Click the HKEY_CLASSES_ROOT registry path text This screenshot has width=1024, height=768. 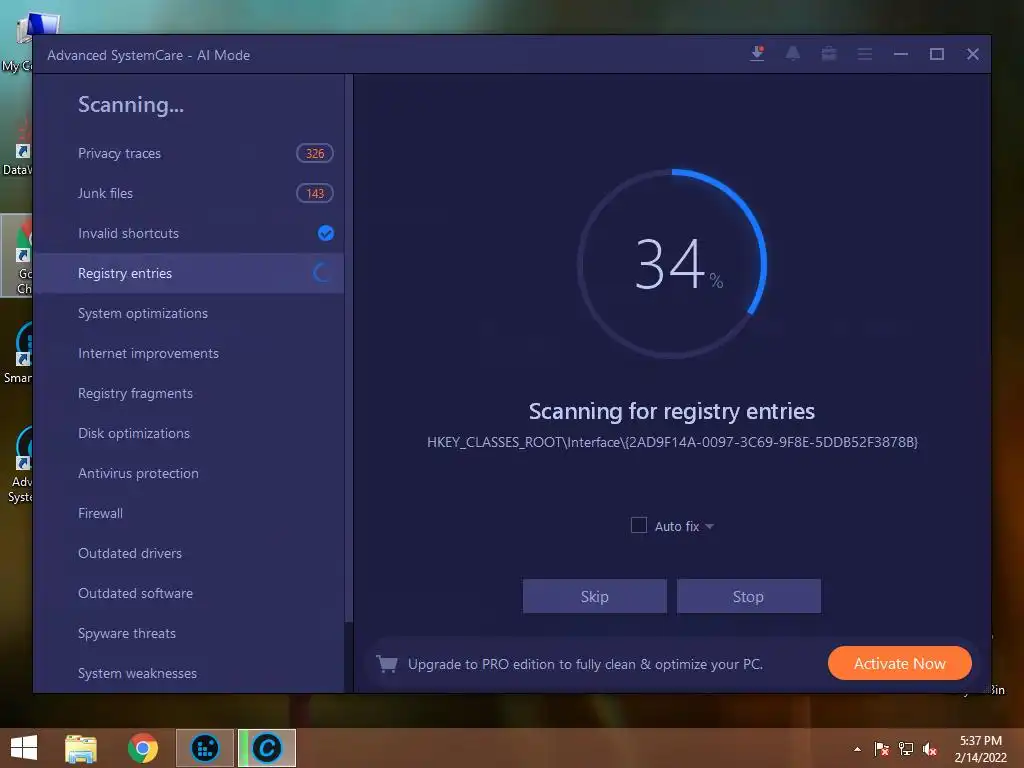pos(672,442)
